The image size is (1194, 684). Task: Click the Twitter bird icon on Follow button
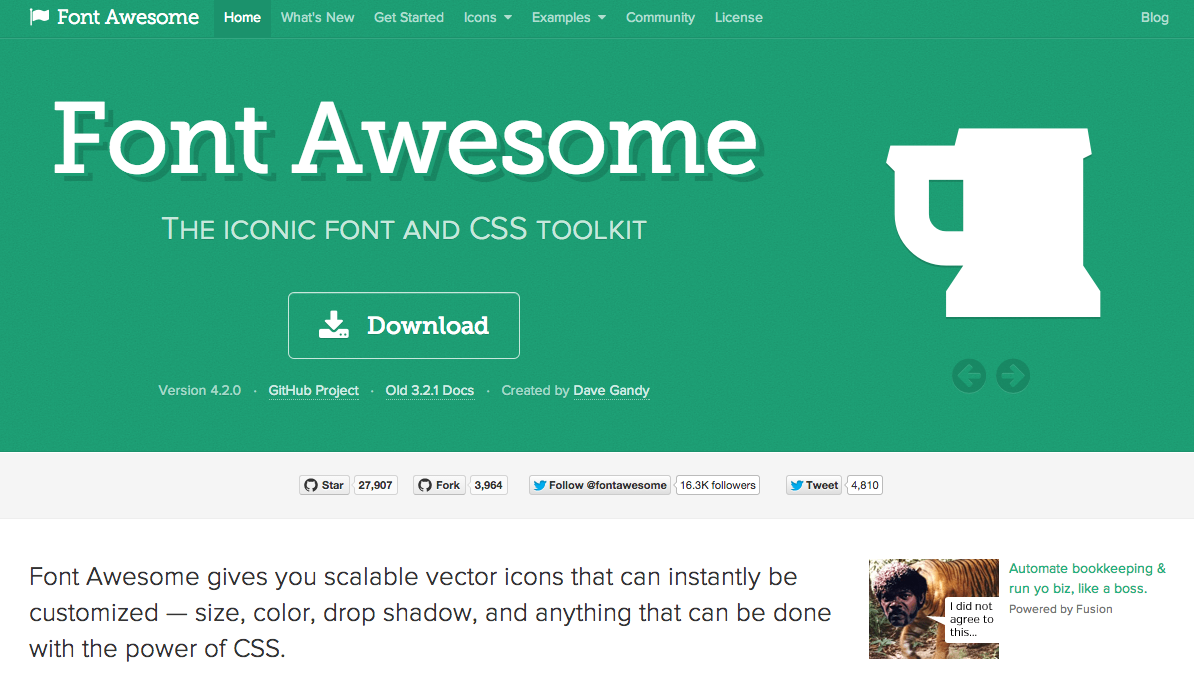pyautogui.click(x=539, y=484)
